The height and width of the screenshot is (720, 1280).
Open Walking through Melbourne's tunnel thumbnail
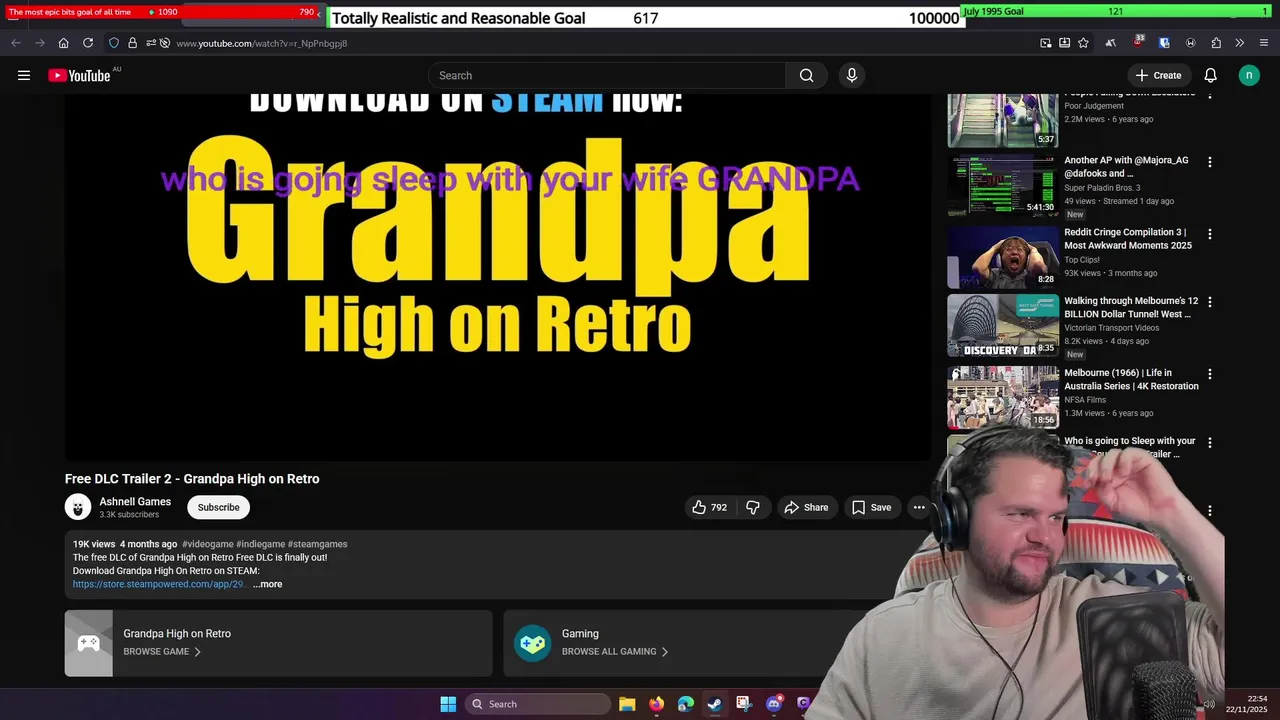[1003, 325]
